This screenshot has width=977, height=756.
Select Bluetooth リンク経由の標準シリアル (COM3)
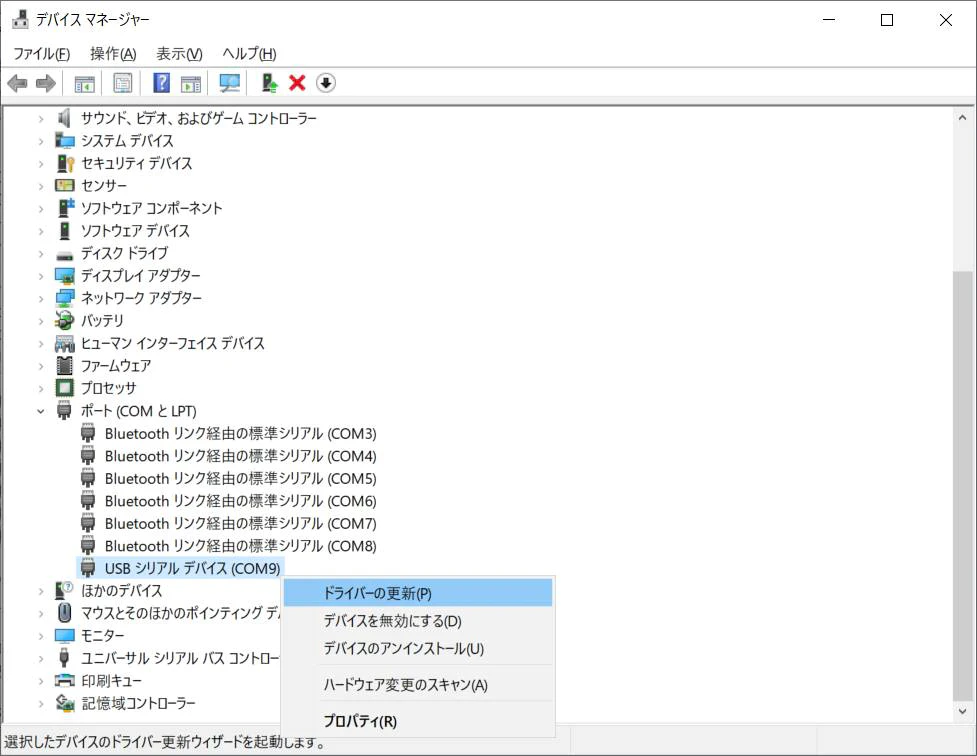(241, 433)
